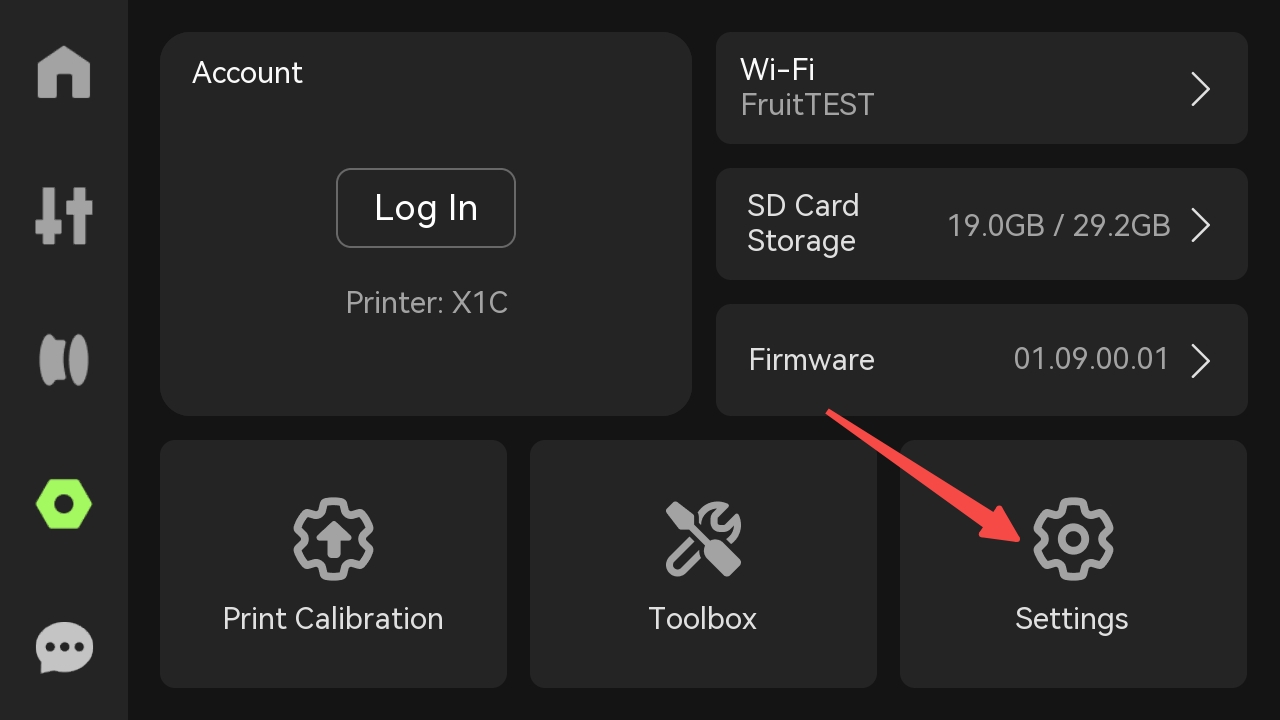Click the Account panel heading

tap(247, 72)
